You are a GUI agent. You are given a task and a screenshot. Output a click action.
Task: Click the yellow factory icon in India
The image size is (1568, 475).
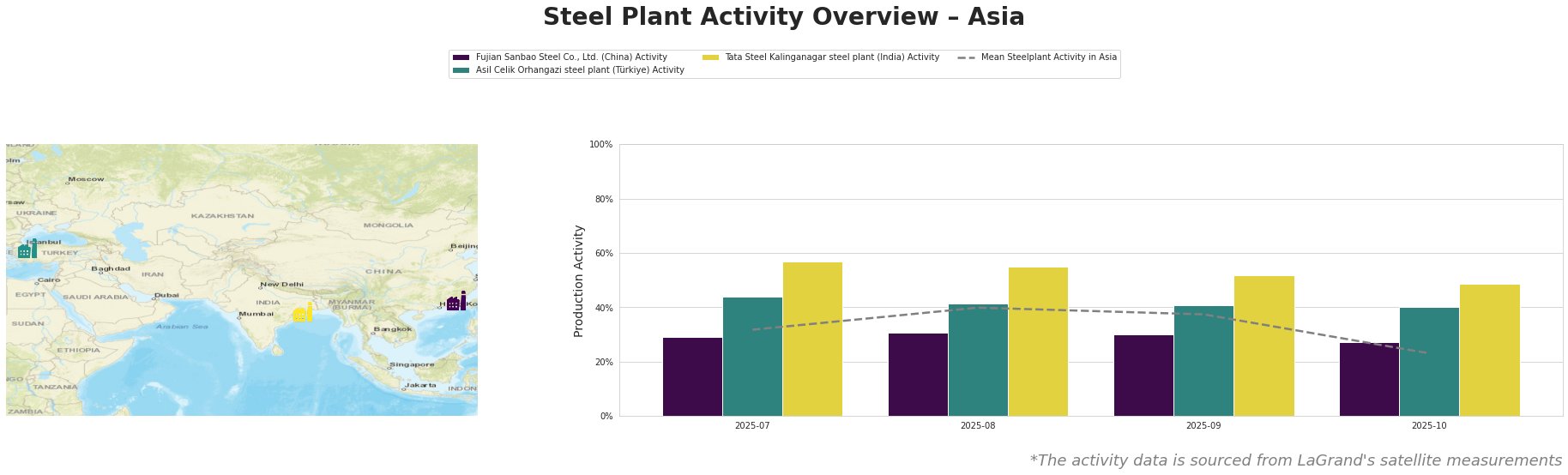click(x=302, y=313)
